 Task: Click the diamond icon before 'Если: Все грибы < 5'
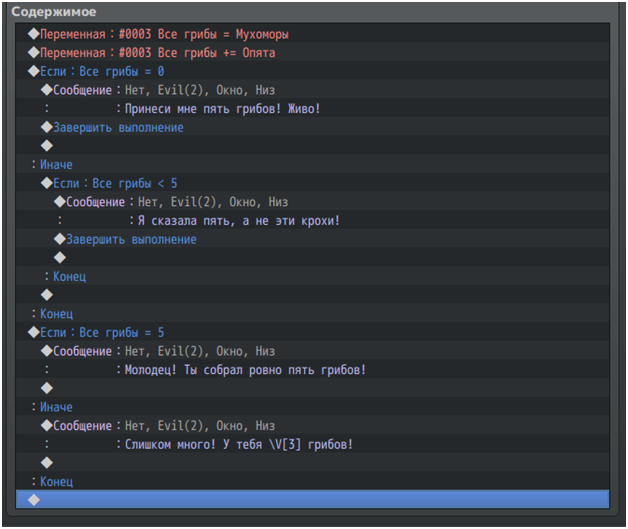[x=46, y=184]
